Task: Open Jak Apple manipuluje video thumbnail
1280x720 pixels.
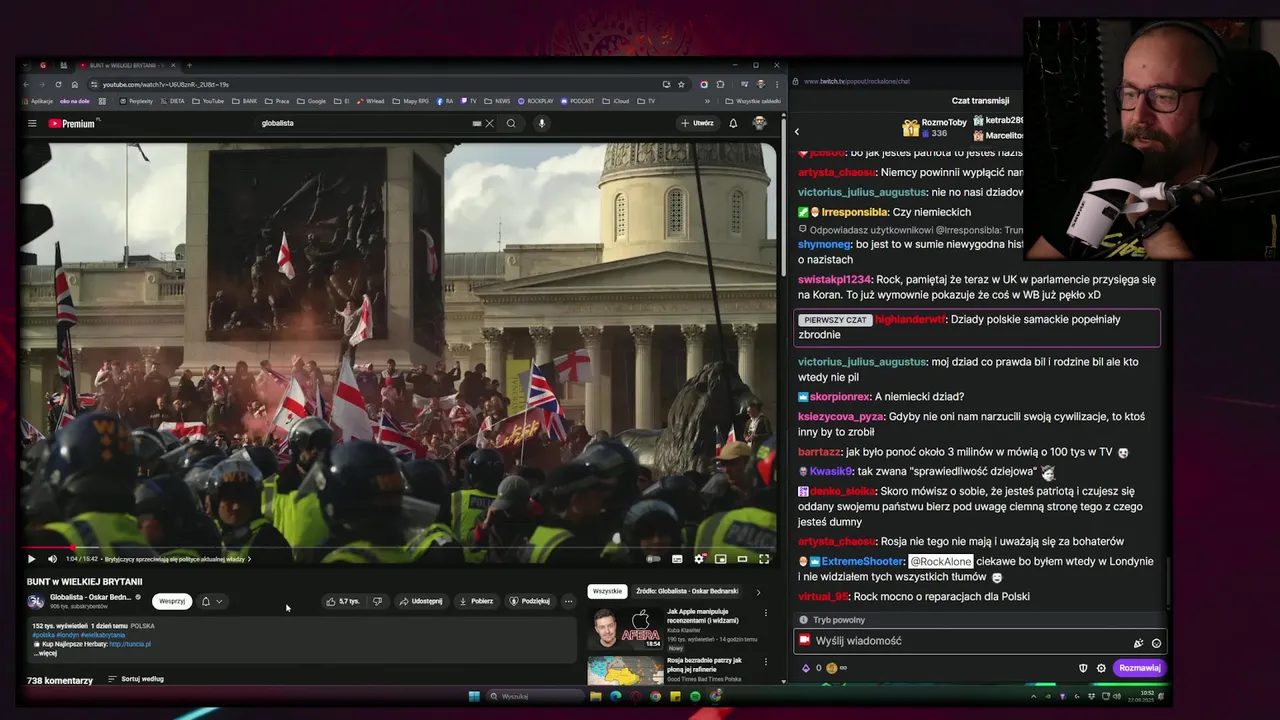Action: pyautogui.click(x=625, y=629)
